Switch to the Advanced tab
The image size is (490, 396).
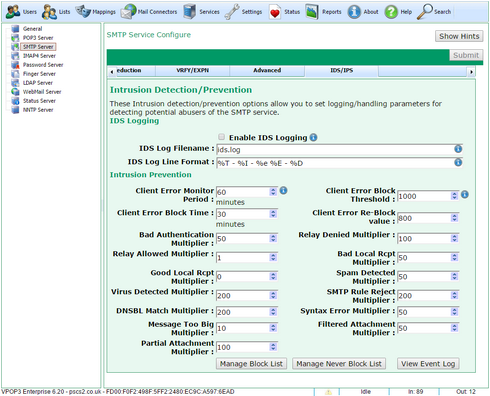pyautogui.click(x=267, y=71)
